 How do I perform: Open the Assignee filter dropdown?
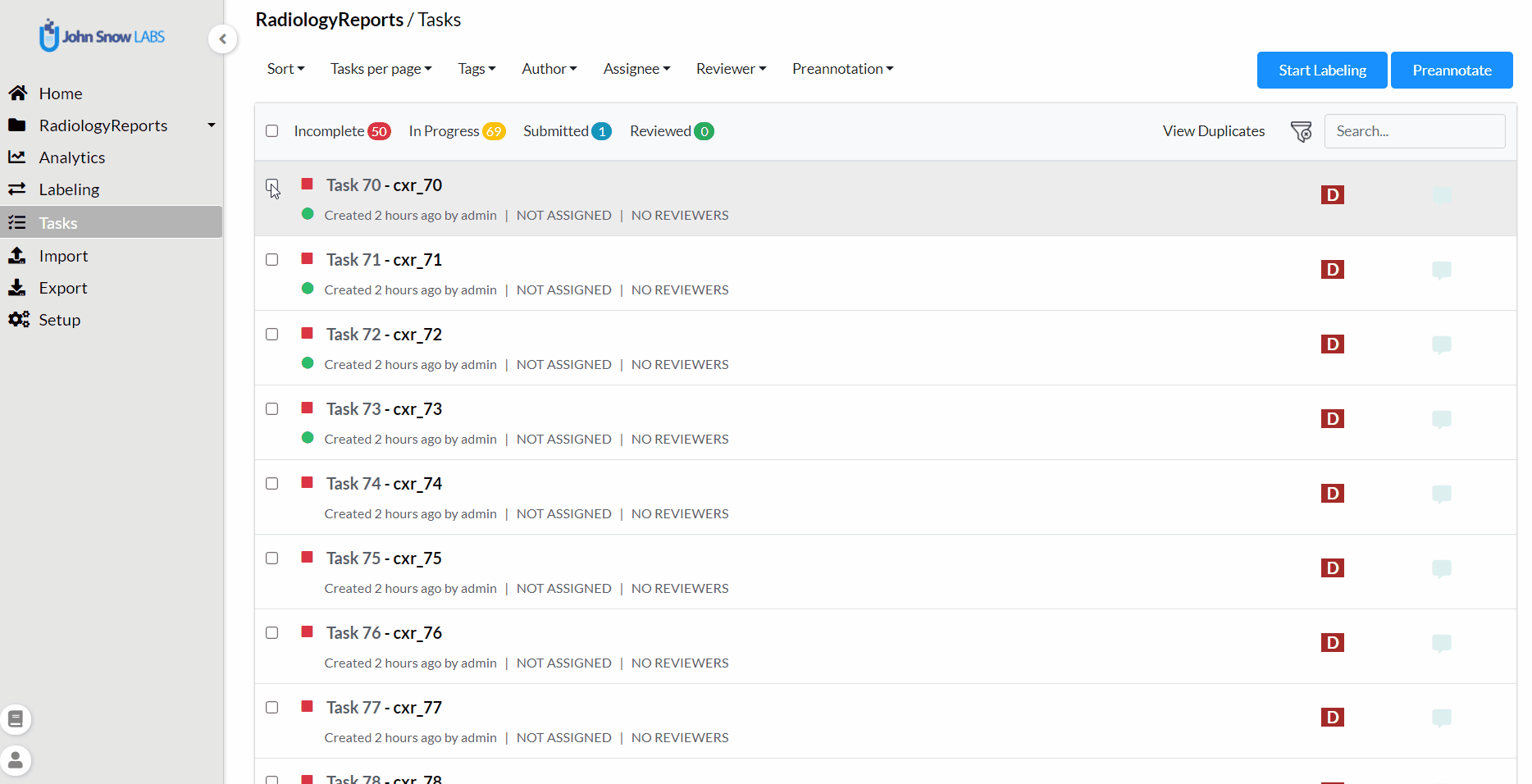pyautogui.click(x=636, y=69)
